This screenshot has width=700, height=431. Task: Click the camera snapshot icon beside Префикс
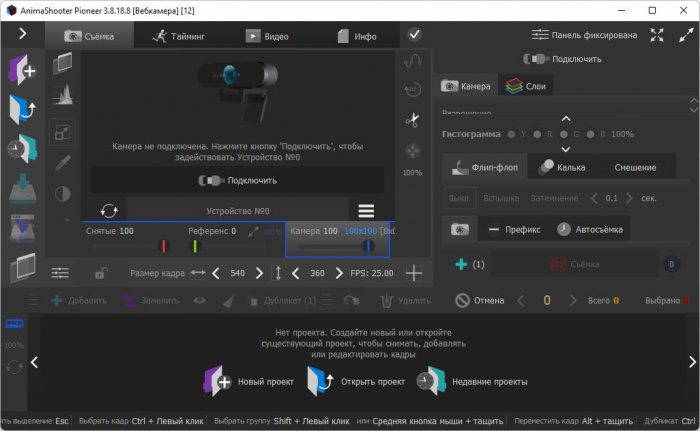(x=460, y=230)
